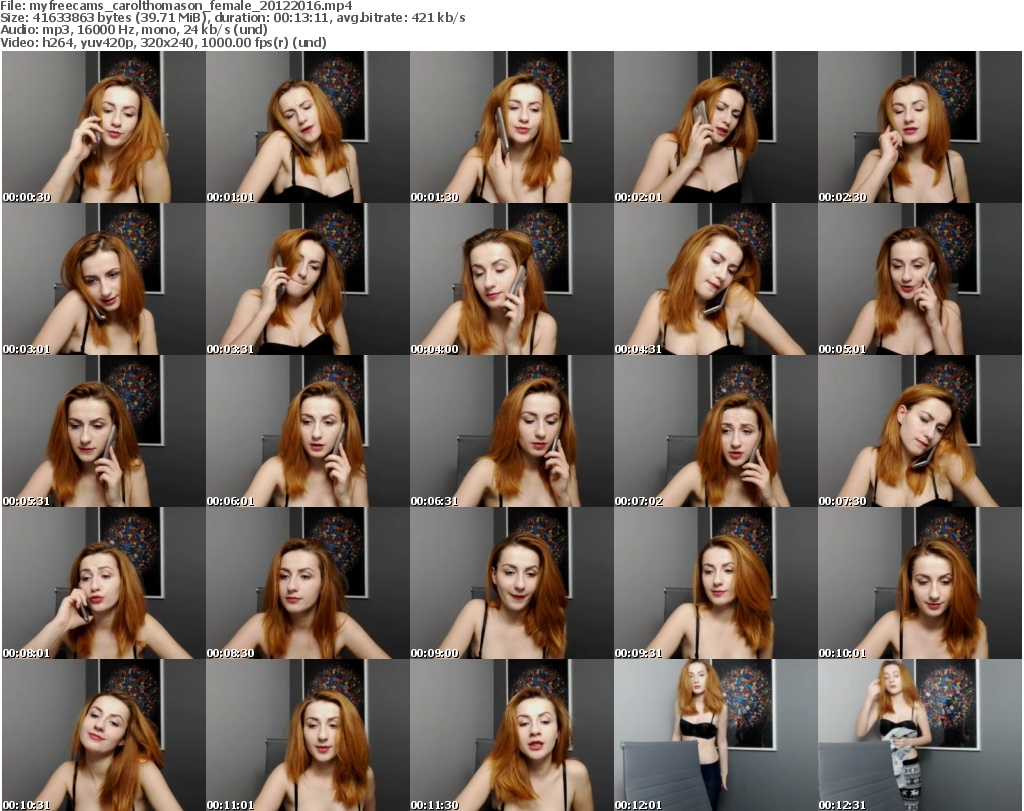Open the standing frame at 00:12:01

coord(714,735)
